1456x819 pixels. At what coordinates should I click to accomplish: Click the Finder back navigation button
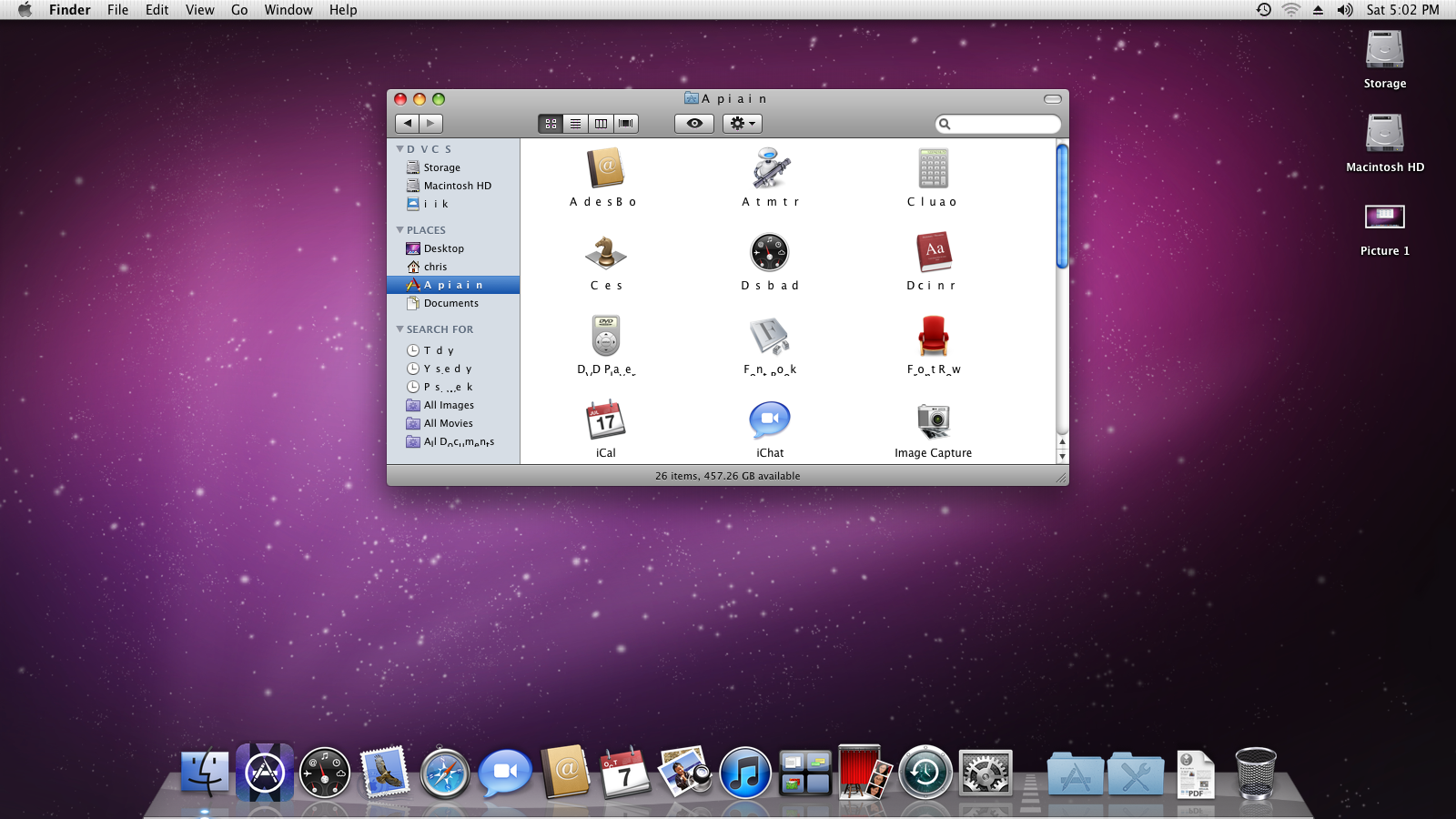tap(408, 124)
